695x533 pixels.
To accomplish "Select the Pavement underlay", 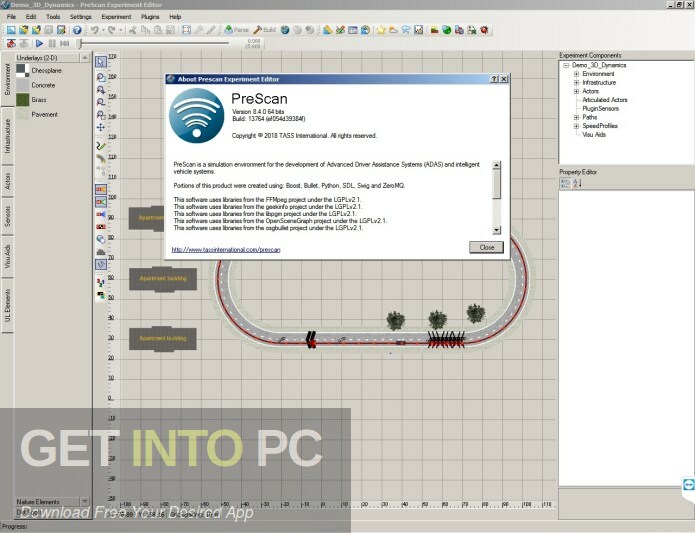I will [37, 114].
